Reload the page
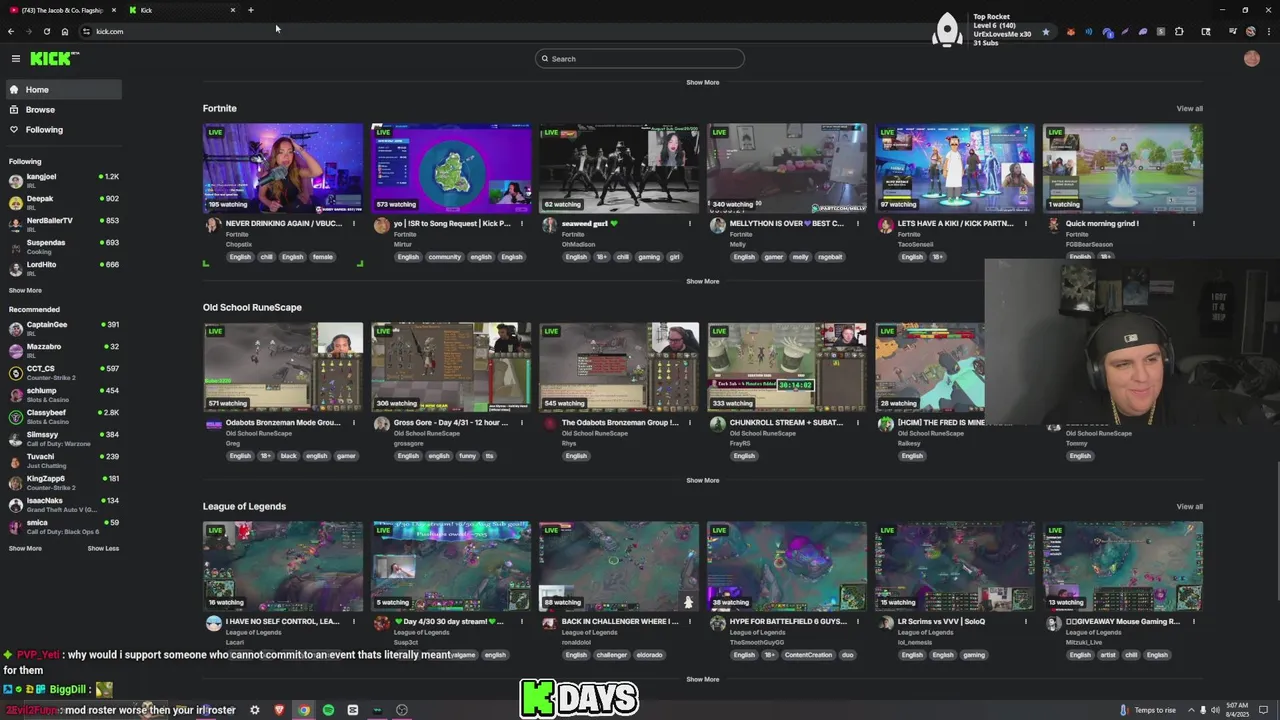This screenshot has height=720, width=1280. point(46,31)
